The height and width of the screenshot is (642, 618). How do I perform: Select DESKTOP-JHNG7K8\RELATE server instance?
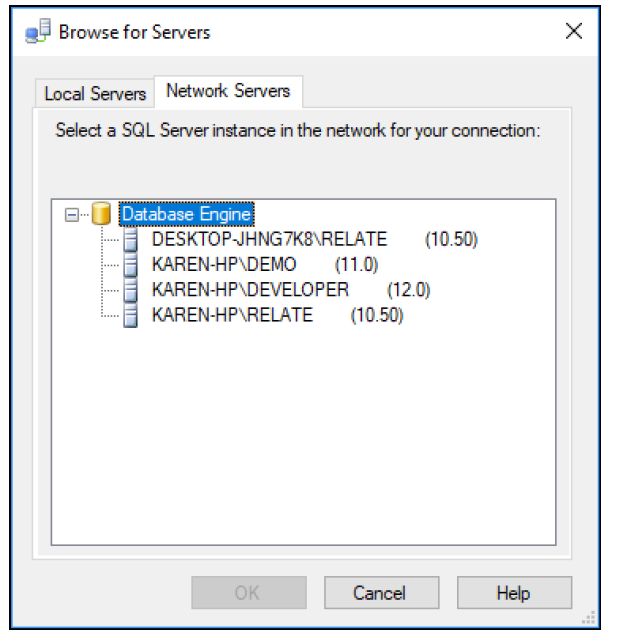(315, 240)
